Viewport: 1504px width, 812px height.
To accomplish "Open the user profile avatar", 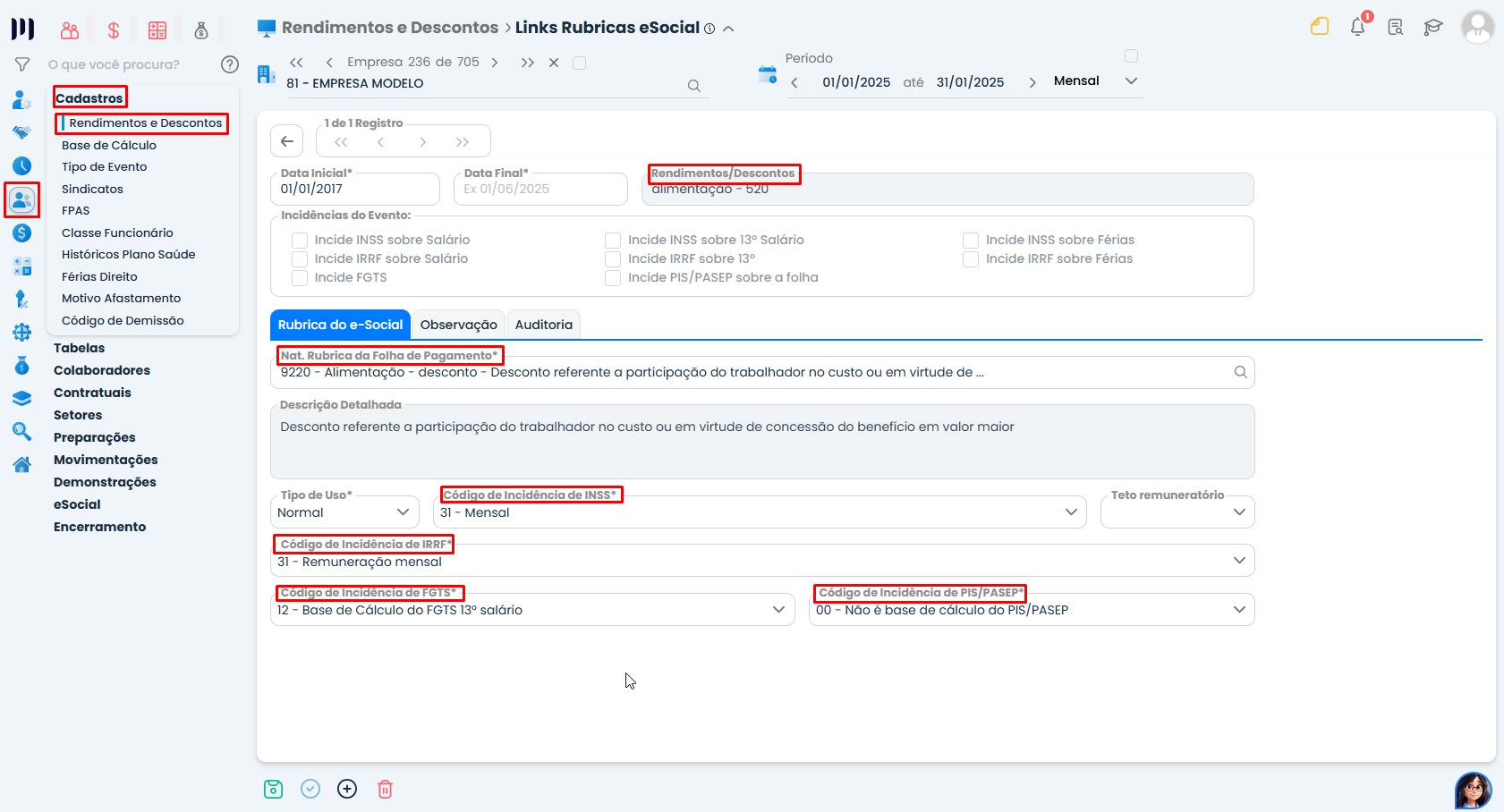I will point(1477,26).
